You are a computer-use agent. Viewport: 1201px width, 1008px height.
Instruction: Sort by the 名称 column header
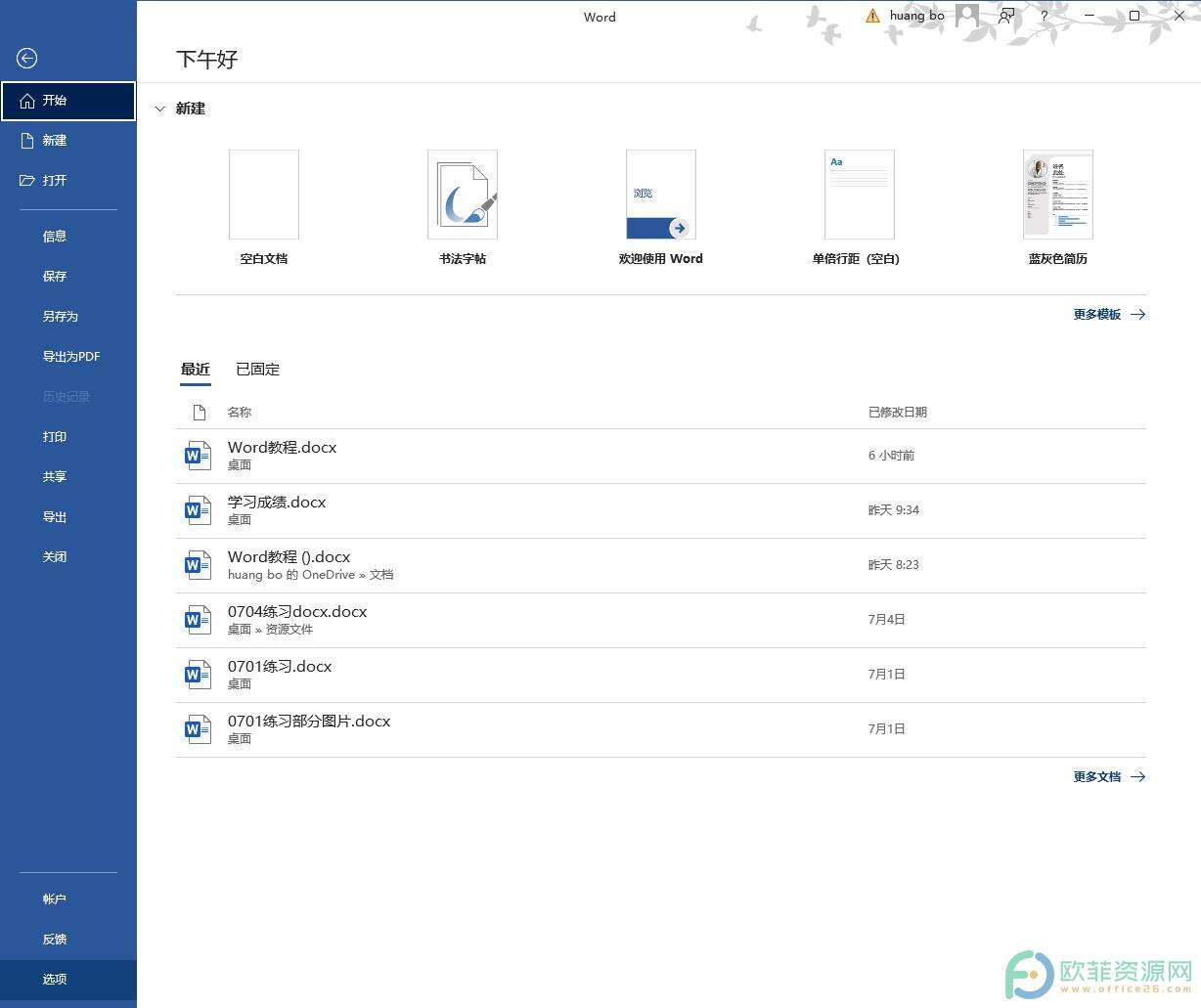point(240,413)
